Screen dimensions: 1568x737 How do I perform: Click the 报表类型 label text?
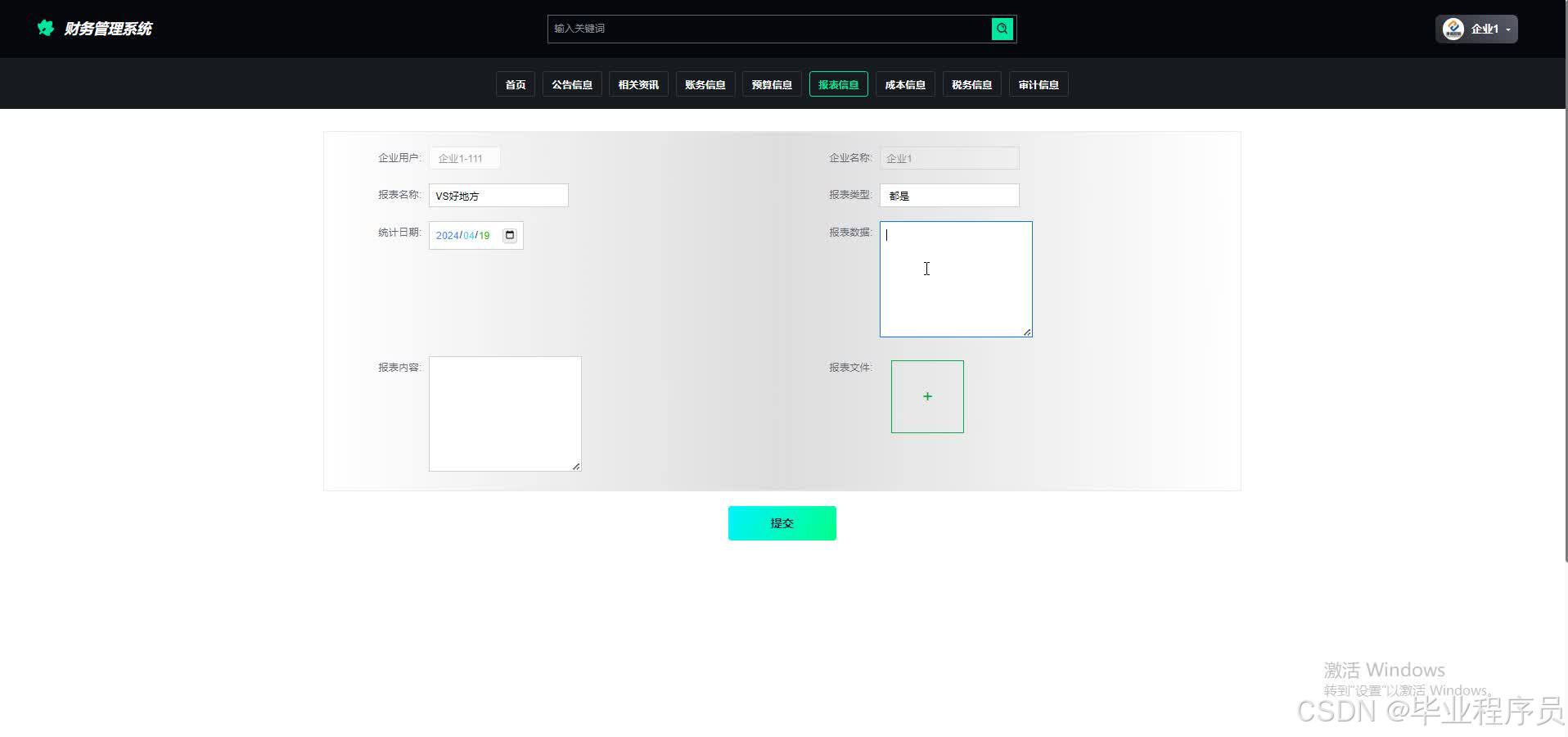tap(850, 195)
